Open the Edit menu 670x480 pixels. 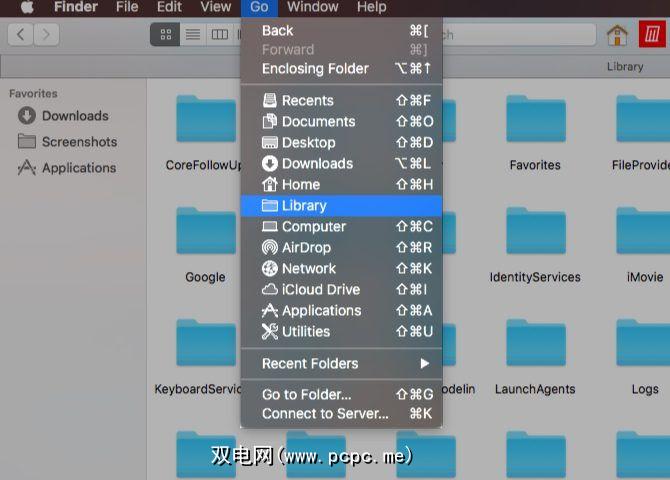[169, 7]
